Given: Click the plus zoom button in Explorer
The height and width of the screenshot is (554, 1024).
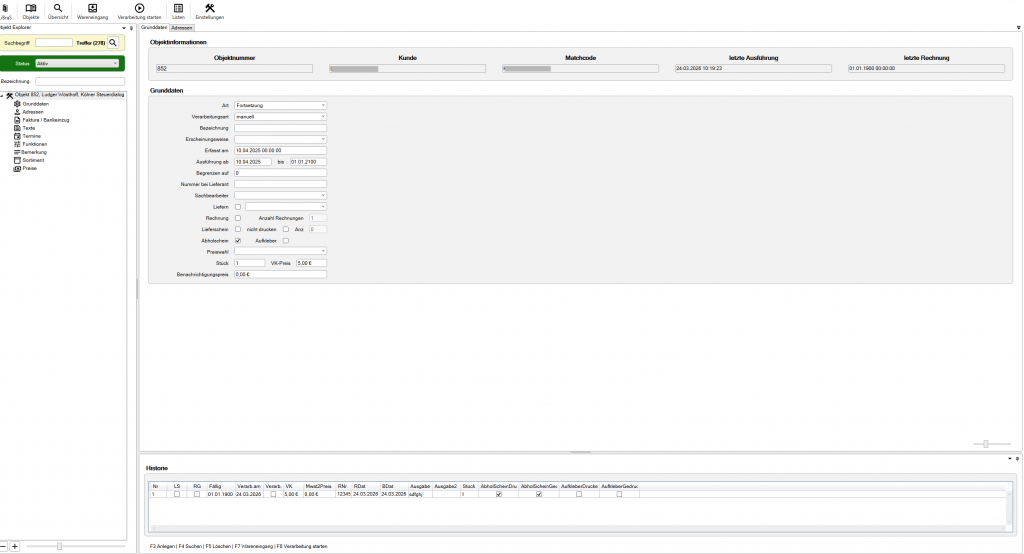Looking at the screenshot, I should [15, 546].
